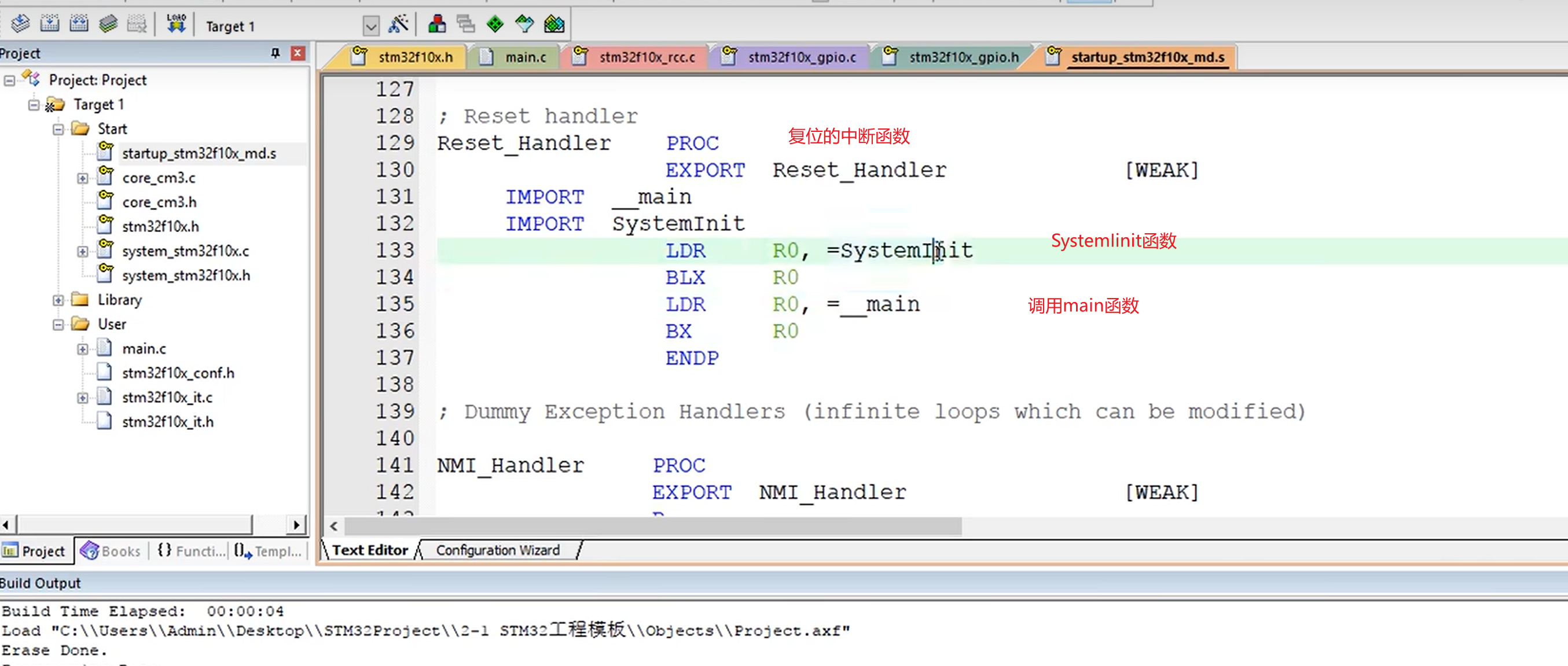Collapse the Project: Project root node

click(10, 80)
